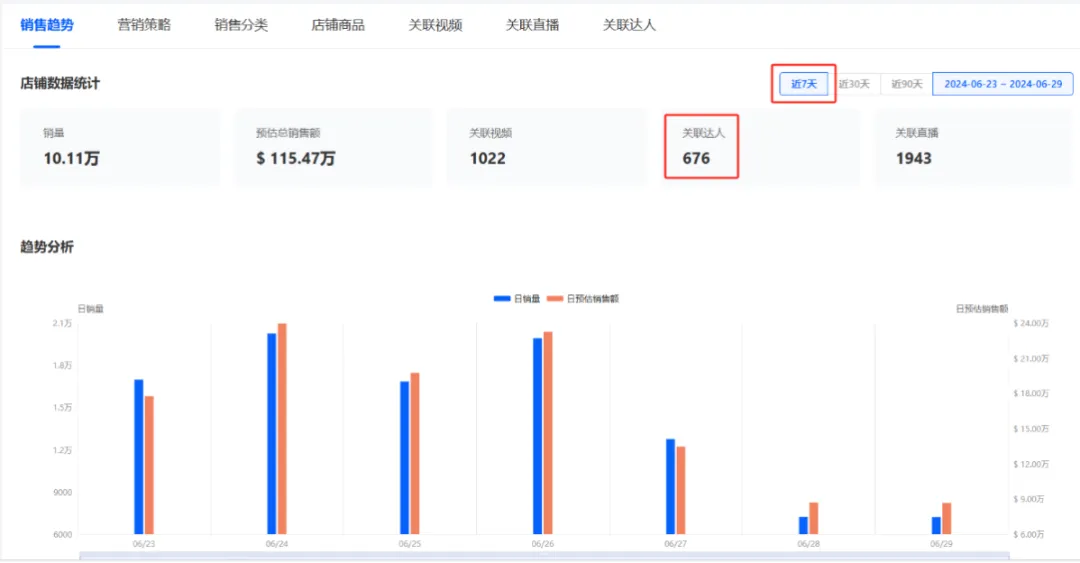Click the 06/26 x-axis date label
The width and height of the screenshot is (1080, 563).
click(543, 544)
